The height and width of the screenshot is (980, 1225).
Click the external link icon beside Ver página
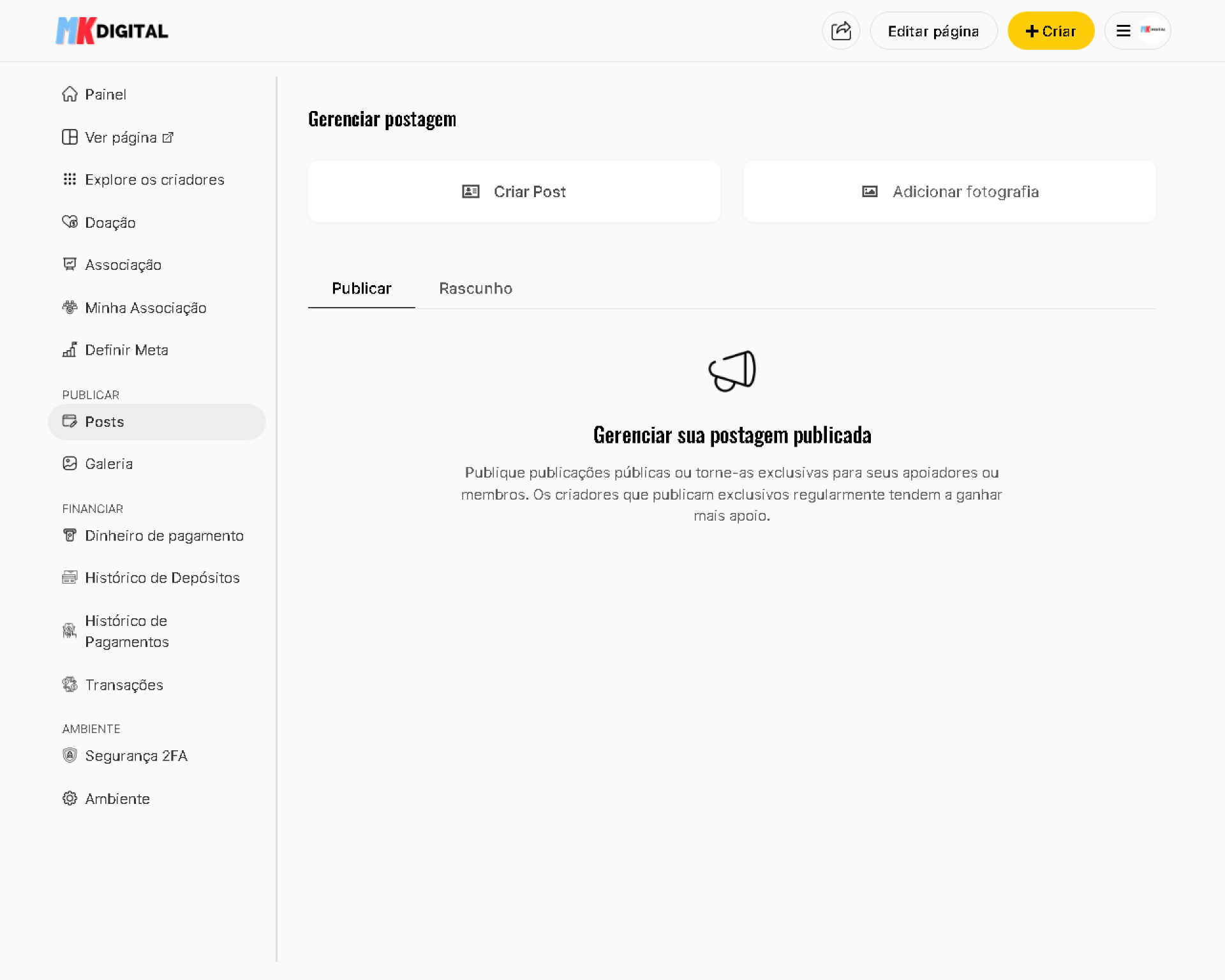click(168, 138)
